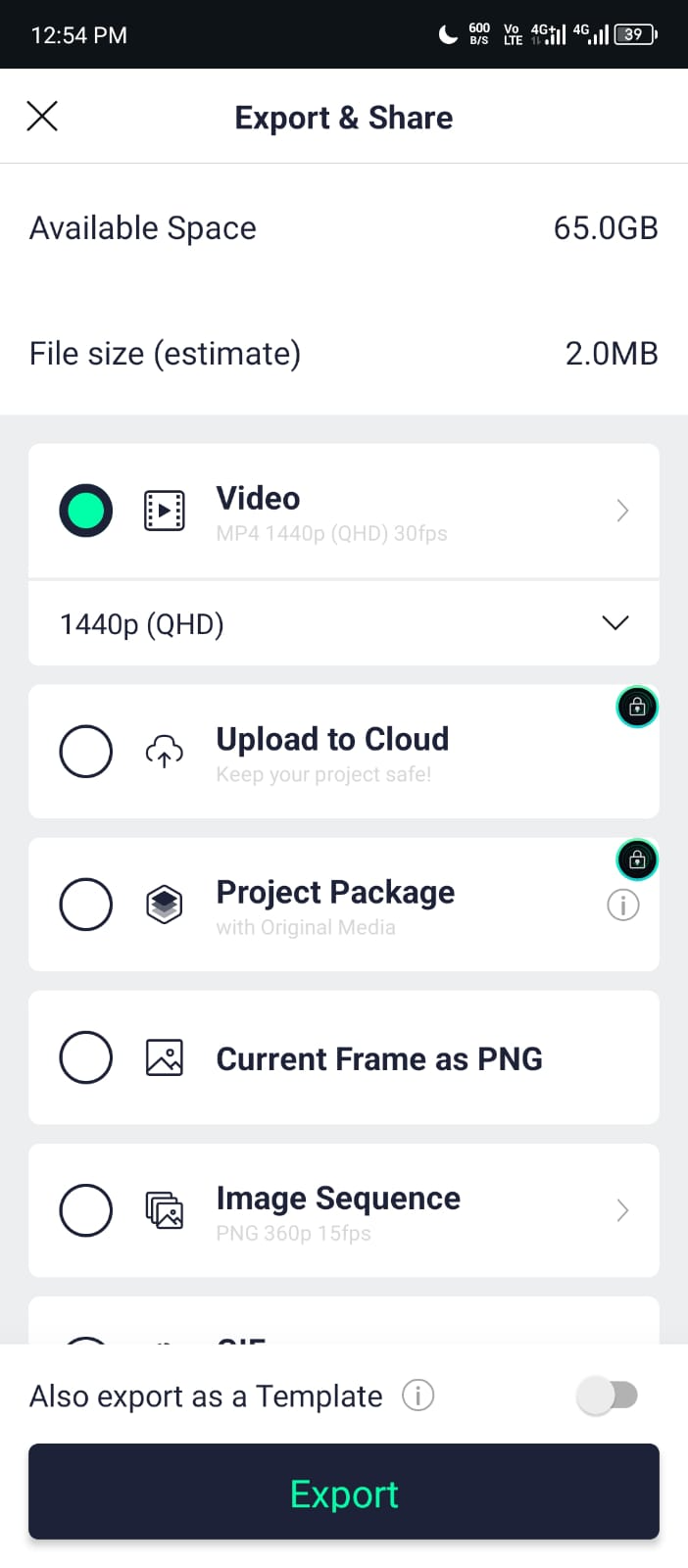The image size is (688, 1568).
Task: Show info about Project Package
Action: [623, 905]
